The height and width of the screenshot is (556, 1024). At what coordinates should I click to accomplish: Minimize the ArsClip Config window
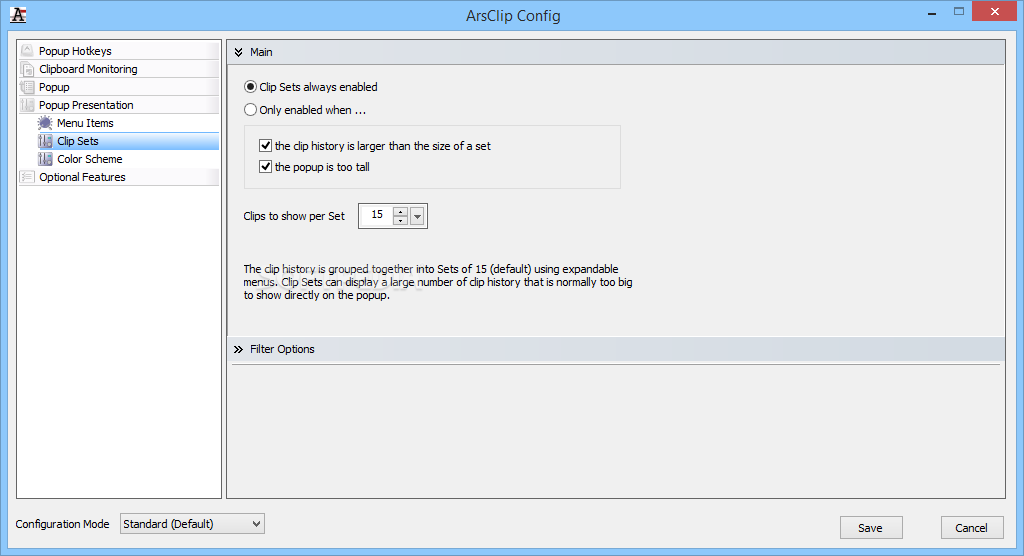click(x=932, y=12)
